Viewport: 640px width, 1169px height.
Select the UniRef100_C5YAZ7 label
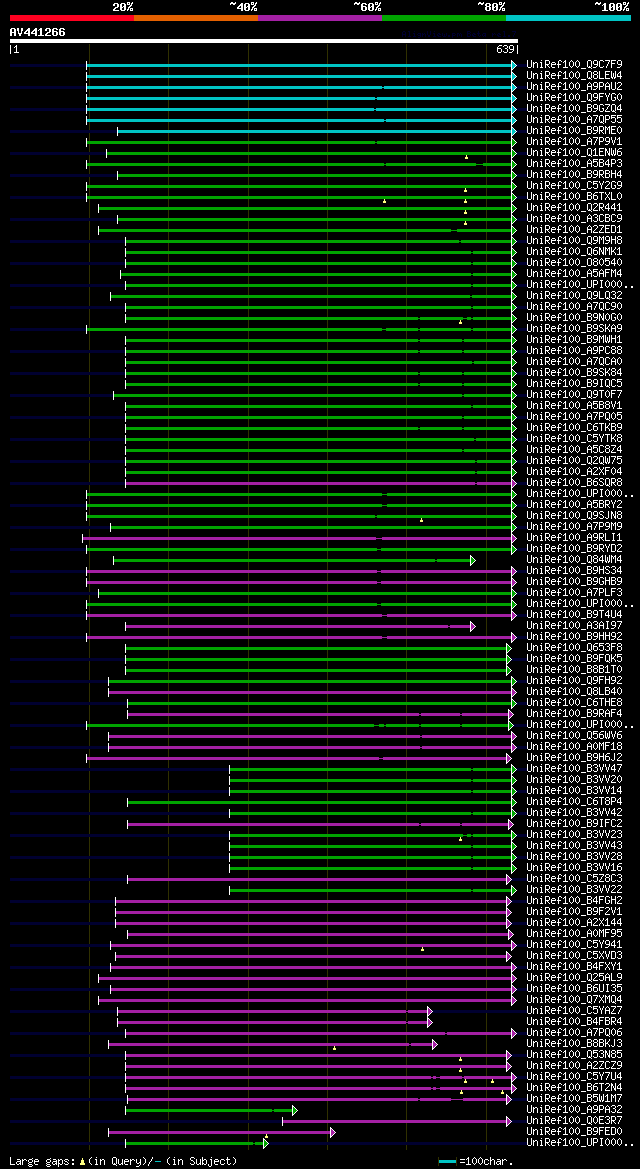click(574, 1011)
